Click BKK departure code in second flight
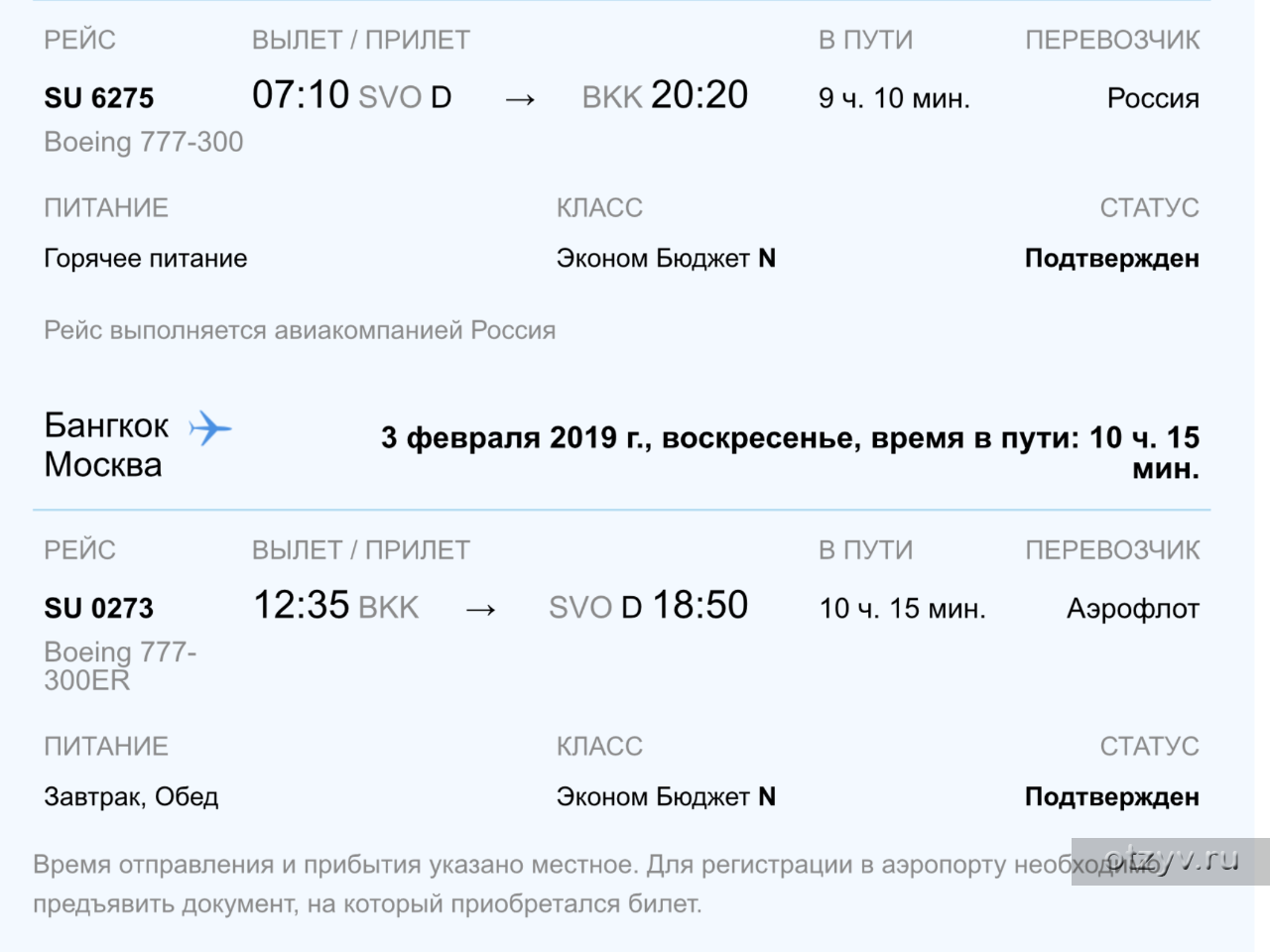Viewport: 1270px width, 952px height. pyautogui.click(x=388, y=607)
